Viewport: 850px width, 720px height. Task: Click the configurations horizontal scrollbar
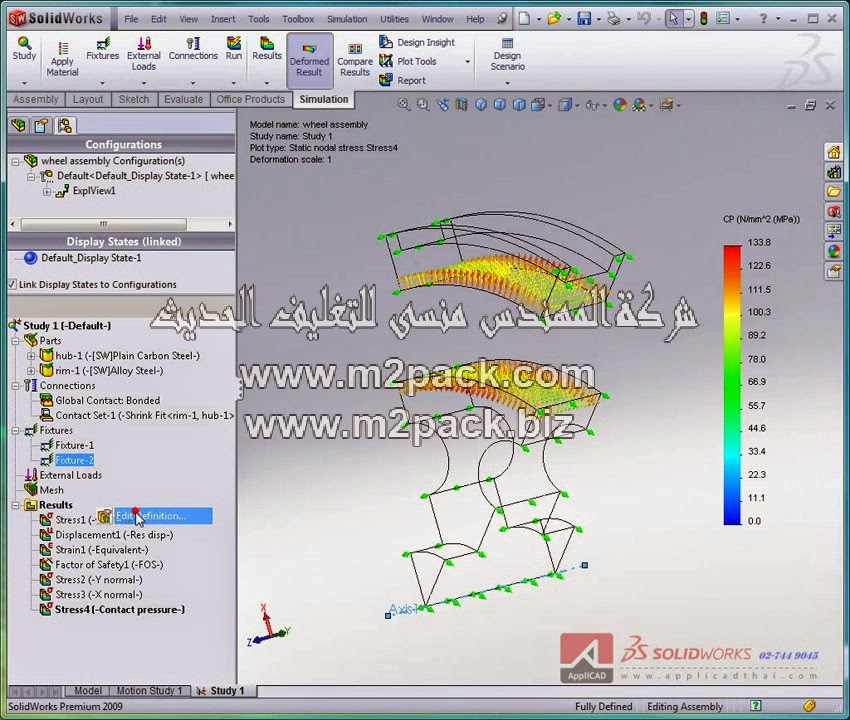coord(103,224)
